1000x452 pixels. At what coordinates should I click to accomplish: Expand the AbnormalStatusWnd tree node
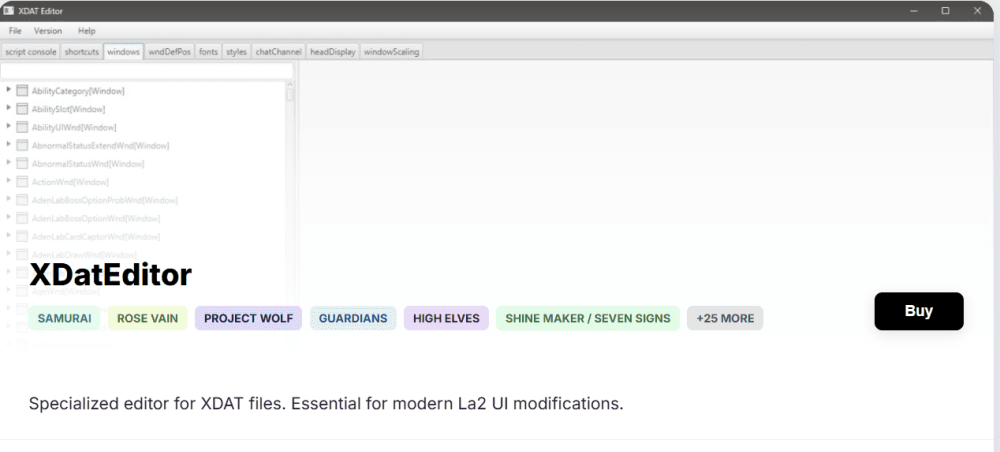coord(9,162)
